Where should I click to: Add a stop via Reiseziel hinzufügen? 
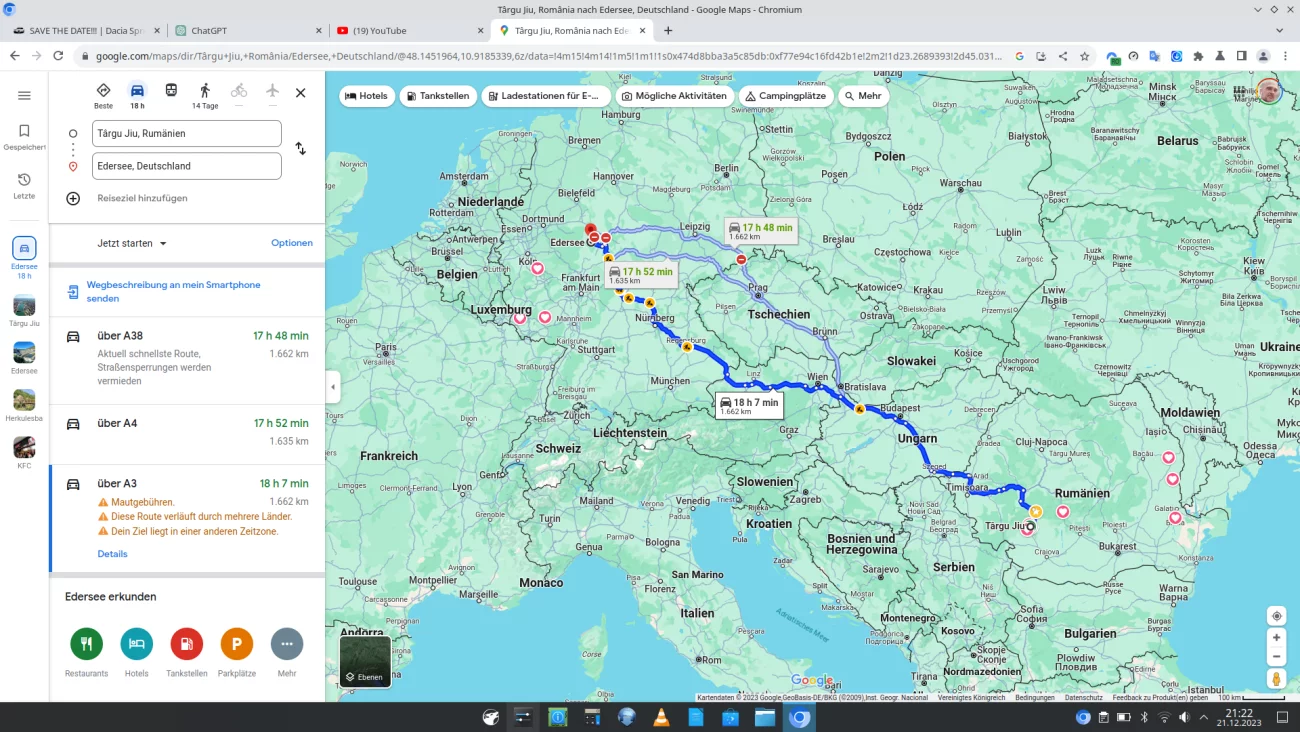(142, 198)
